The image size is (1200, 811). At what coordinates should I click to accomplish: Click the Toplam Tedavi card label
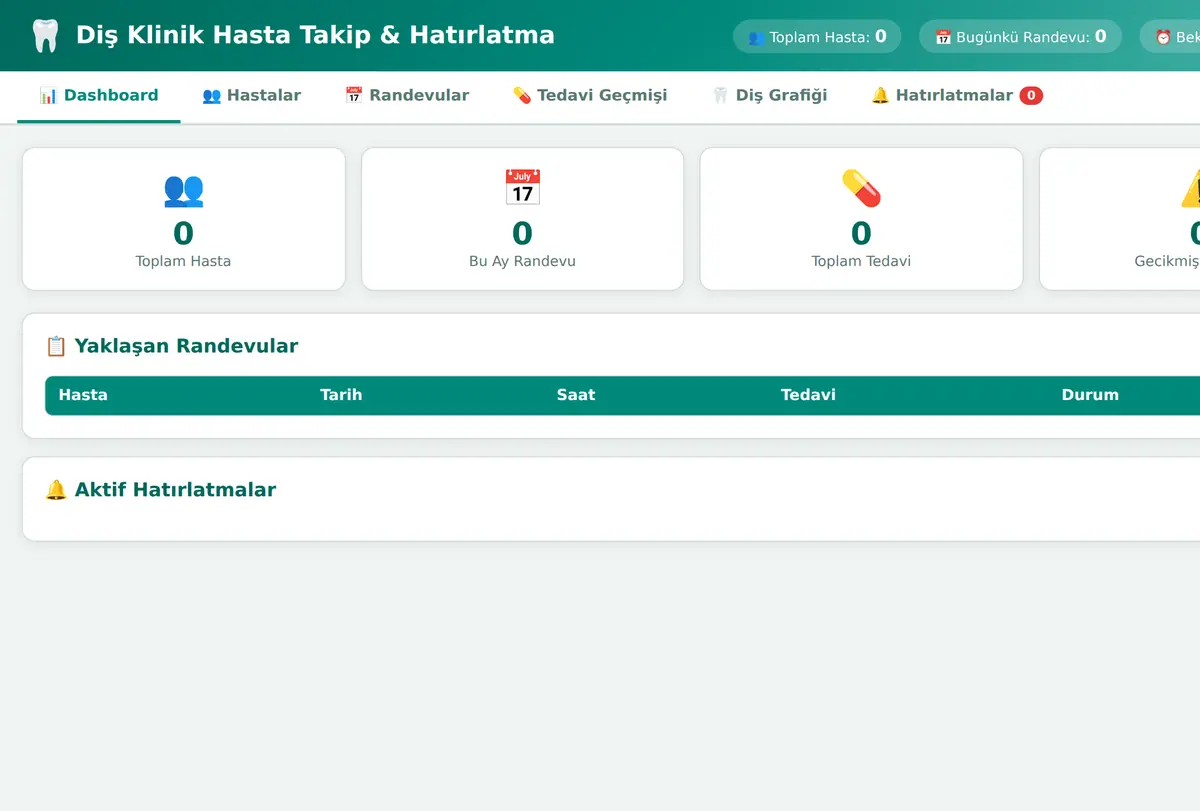861,261
